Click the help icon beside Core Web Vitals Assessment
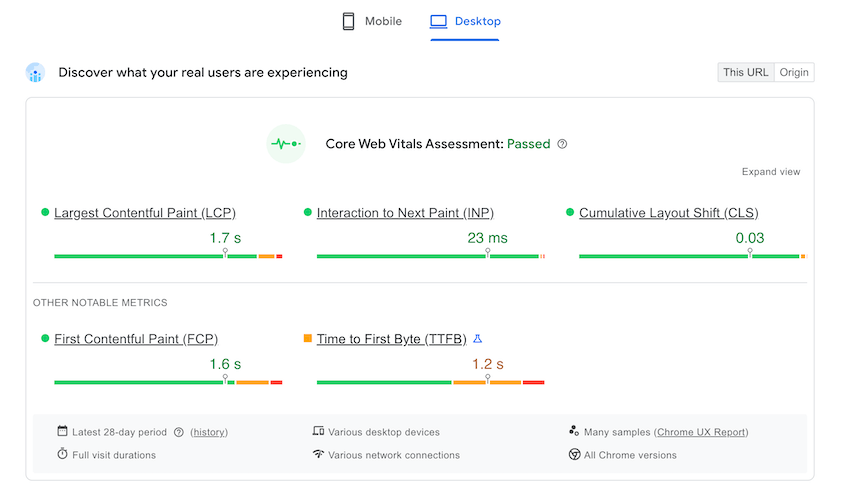845x493 pixels. pyautogui.click(x=562, y=144)
